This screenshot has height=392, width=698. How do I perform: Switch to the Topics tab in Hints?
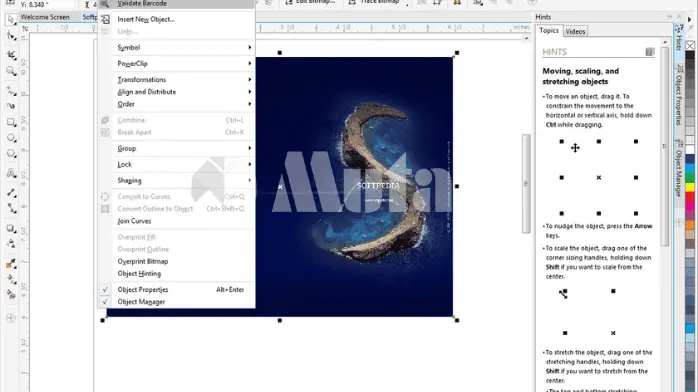pyautogui.click(x=548, y=30)
